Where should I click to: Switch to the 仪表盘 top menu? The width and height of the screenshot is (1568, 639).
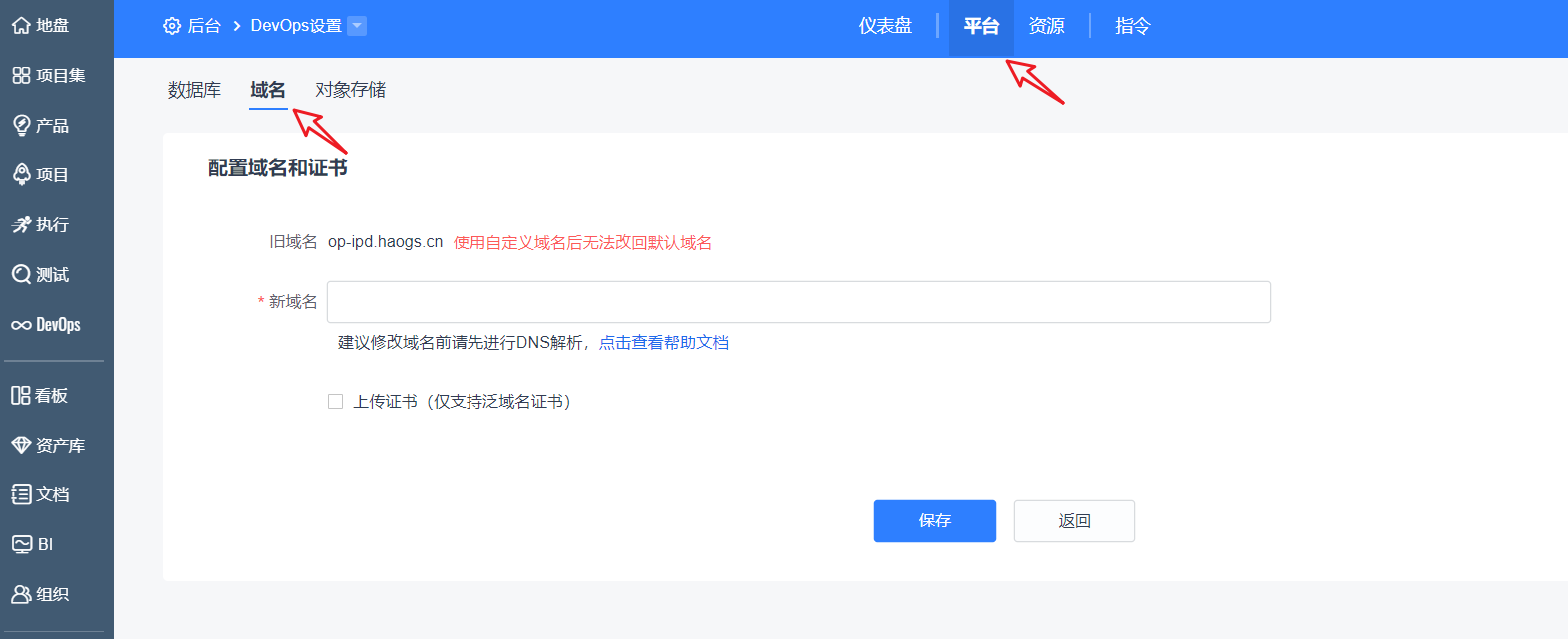[885, 26]
